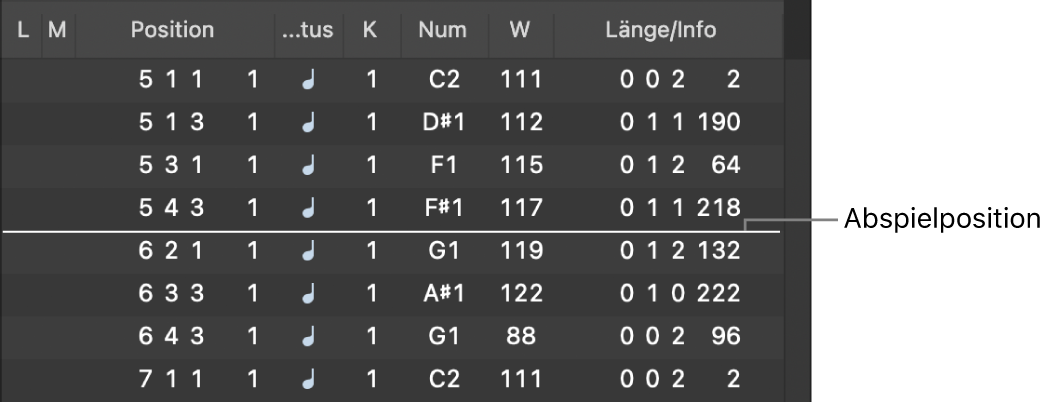Click note icon in G1 row at 6 4 3
The image size is (1061, 404).
click(x=309, y=337)
